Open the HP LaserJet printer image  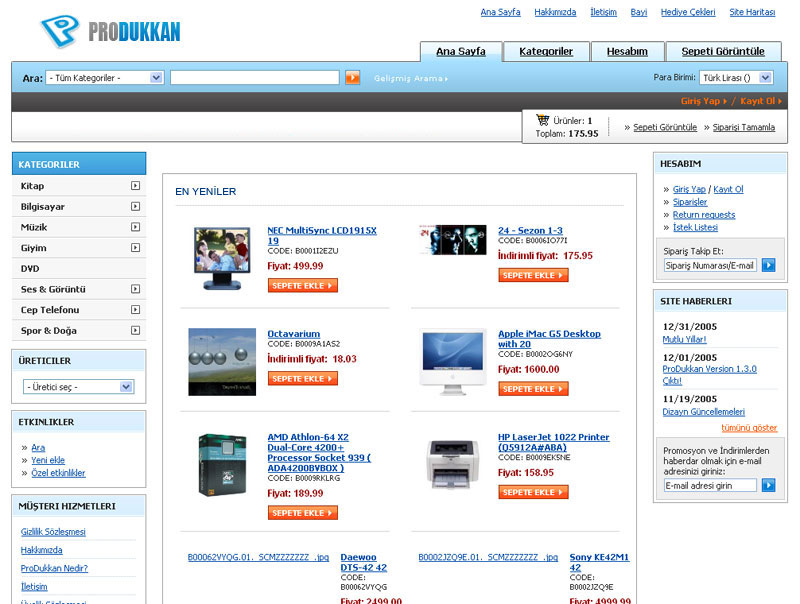(x=453, y=464)
